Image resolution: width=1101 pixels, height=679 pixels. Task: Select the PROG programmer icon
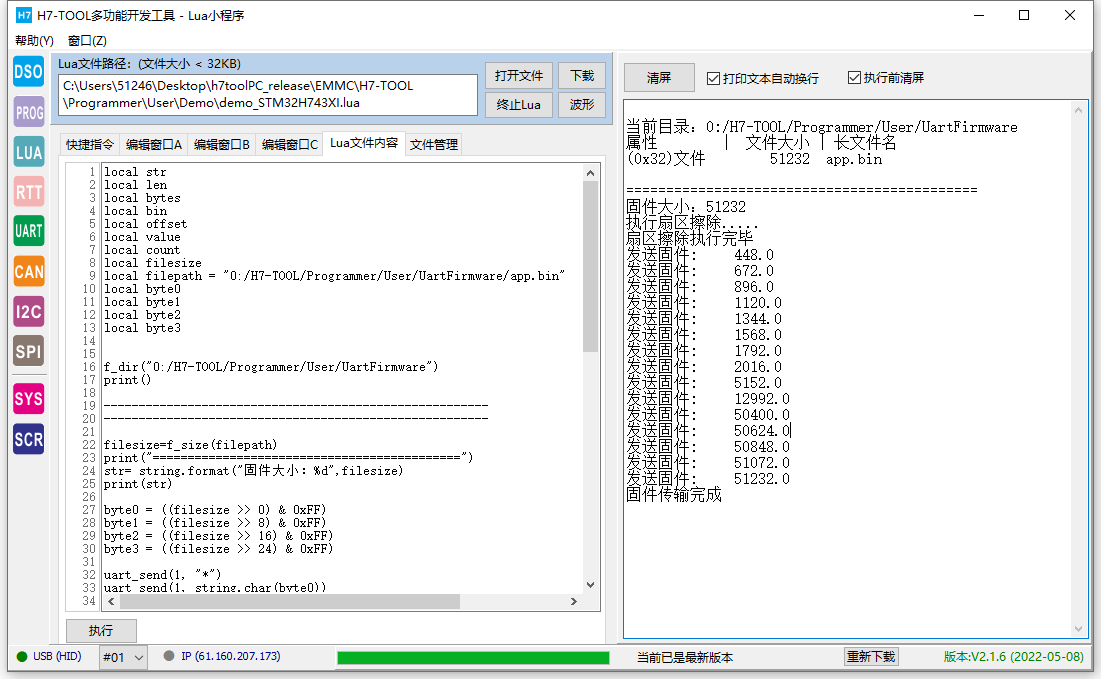(28, 112)
